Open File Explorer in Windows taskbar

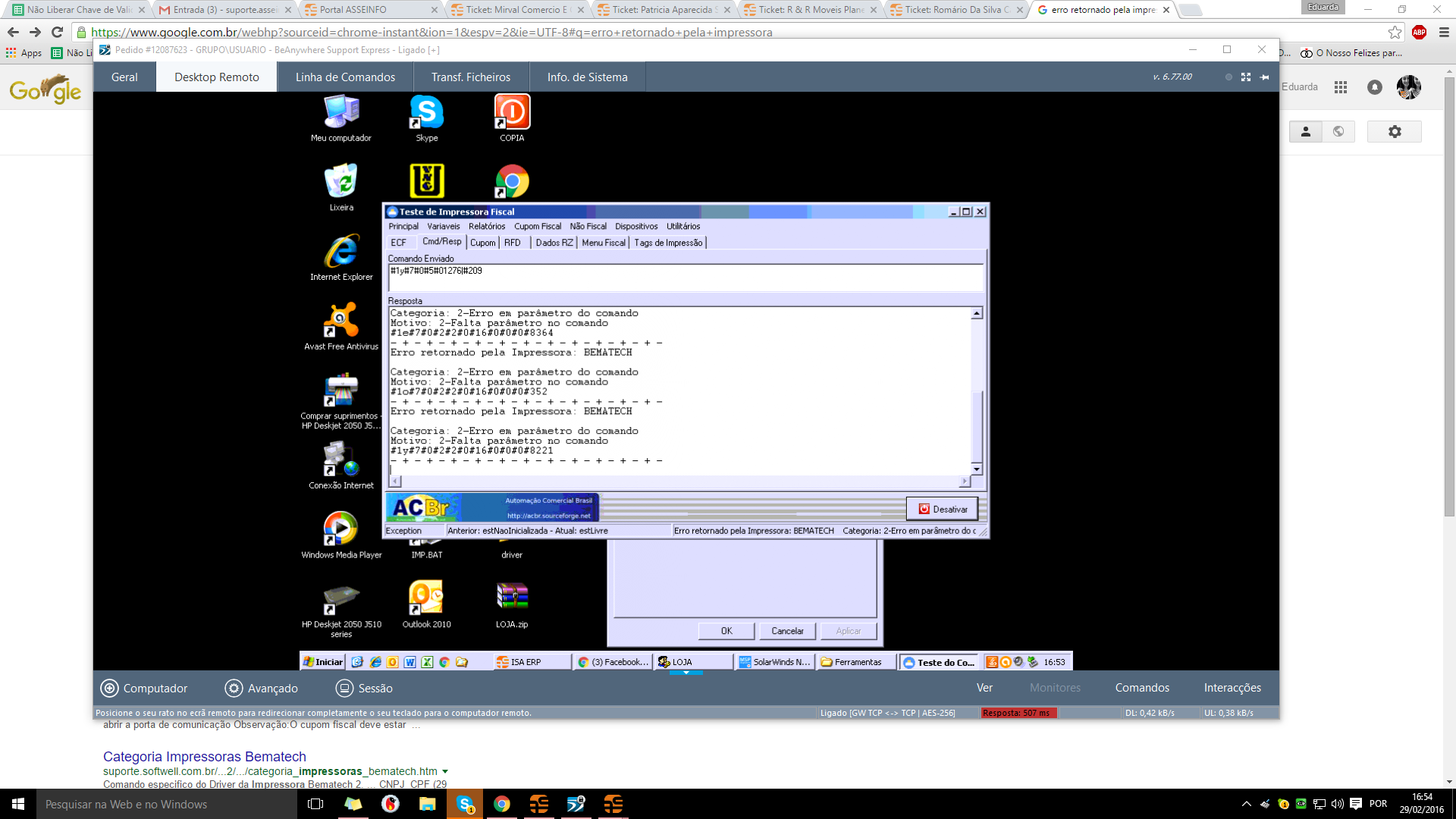[428, 804]
